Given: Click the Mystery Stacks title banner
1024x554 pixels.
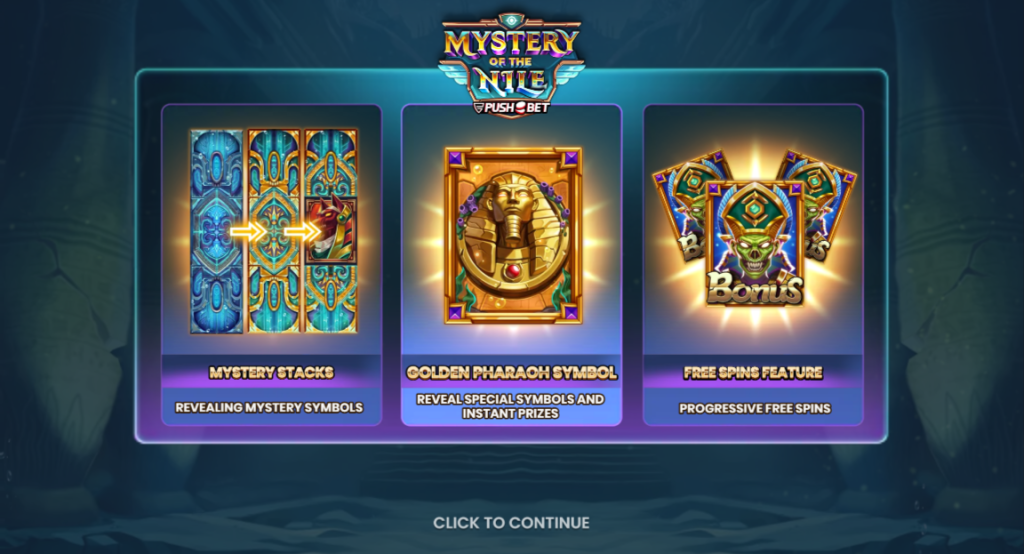Looking at the screenshot, I should 271,372.
